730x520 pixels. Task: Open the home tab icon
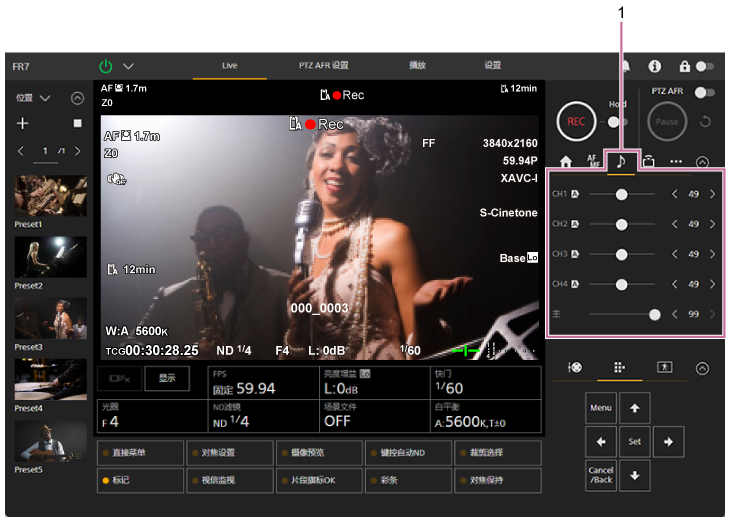[x=565, y=161]
